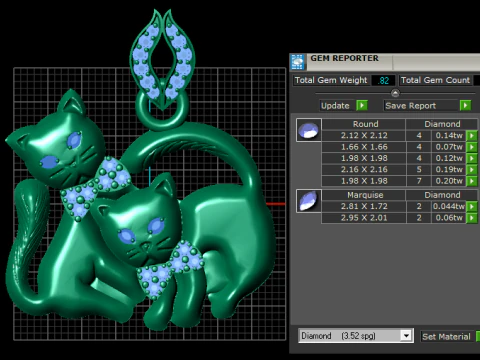Viewport: 480px width, 360px height.
Task: Click the 0.14tw weight cell
Action: tap(449, 136)
